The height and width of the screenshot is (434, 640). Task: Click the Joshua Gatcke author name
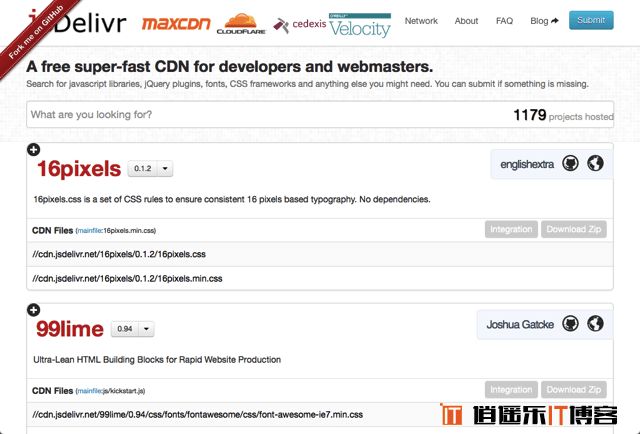click(x=520, y=325)
